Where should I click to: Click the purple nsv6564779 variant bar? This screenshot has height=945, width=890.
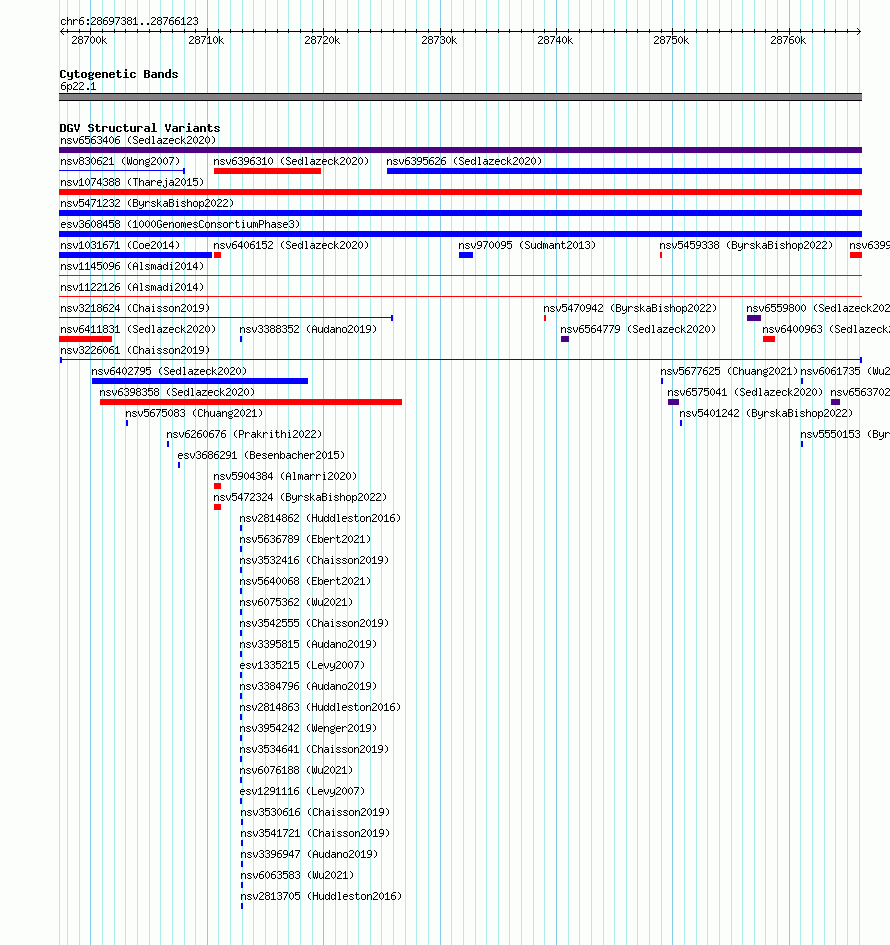(565, 339)
